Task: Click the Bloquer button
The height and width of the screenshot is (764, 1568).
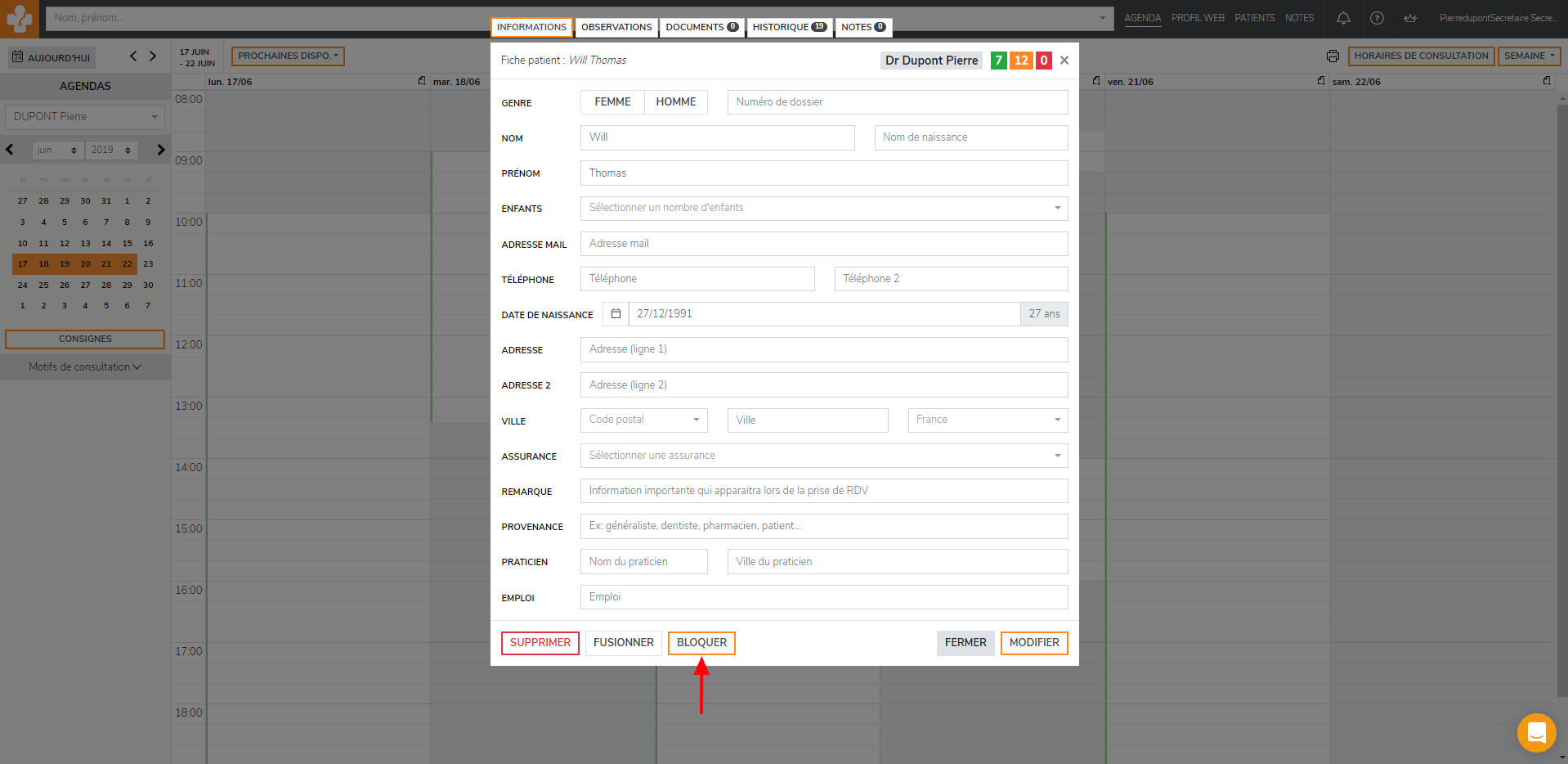Action: tap(701, 643)
